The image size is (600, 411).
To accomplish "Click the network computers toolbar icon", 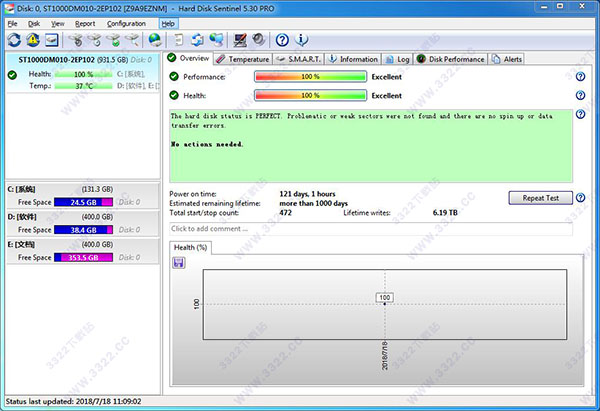I will 216,40.
